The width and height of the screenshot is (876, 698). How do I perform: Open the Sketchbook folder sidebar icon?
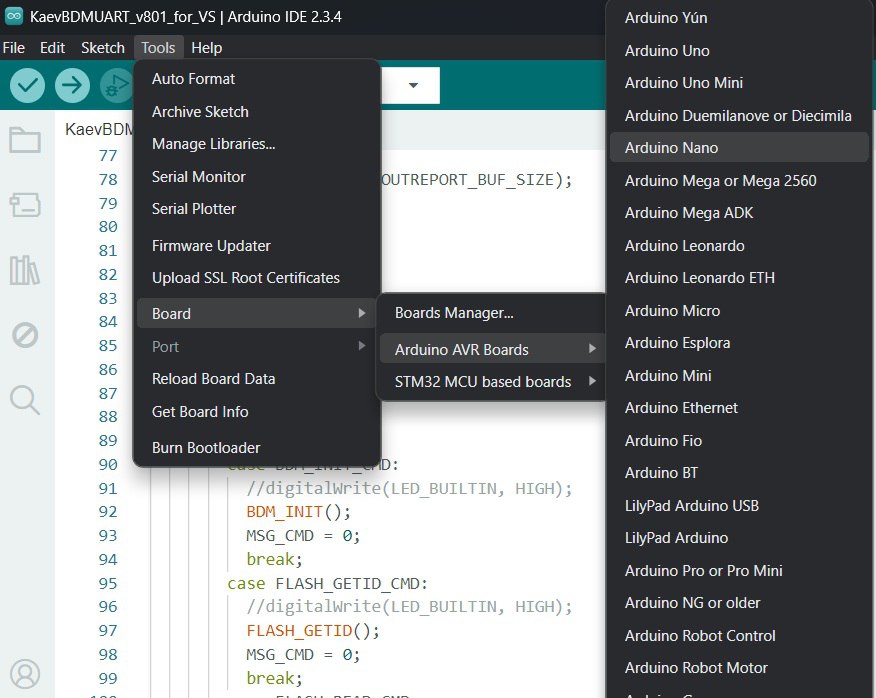[25, 140]
